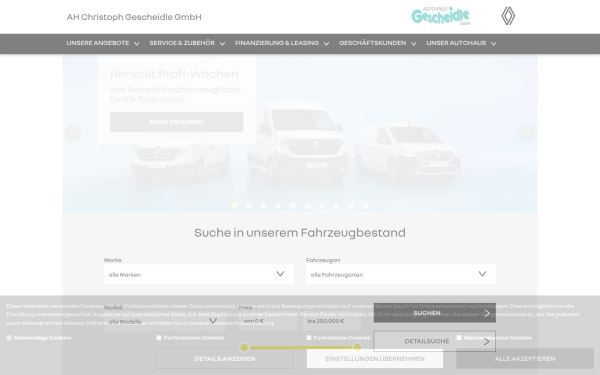The width and height of the screenshot is (600, 375).
Task: Select the third carousel dot
Action: pos(264,205)
